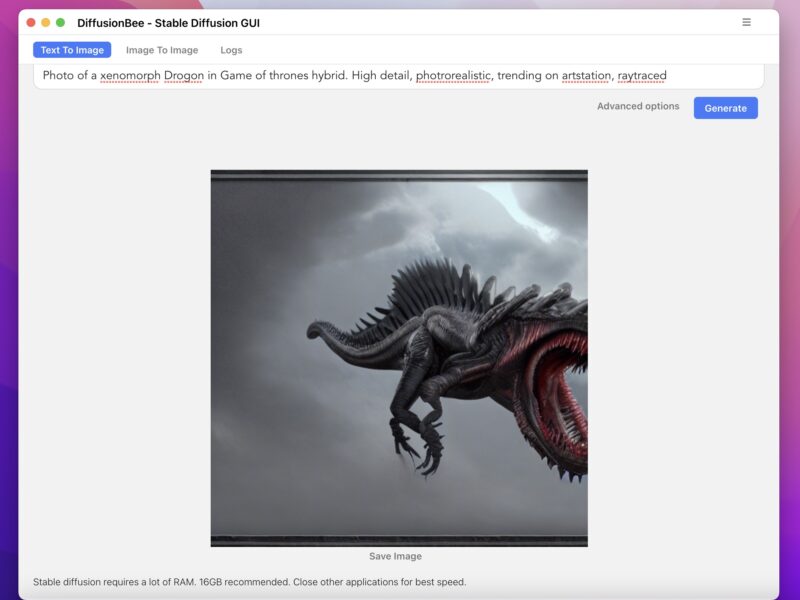Viewport: 800px width, 600px height.
Task: Click the red close window button
Action: 31,22
